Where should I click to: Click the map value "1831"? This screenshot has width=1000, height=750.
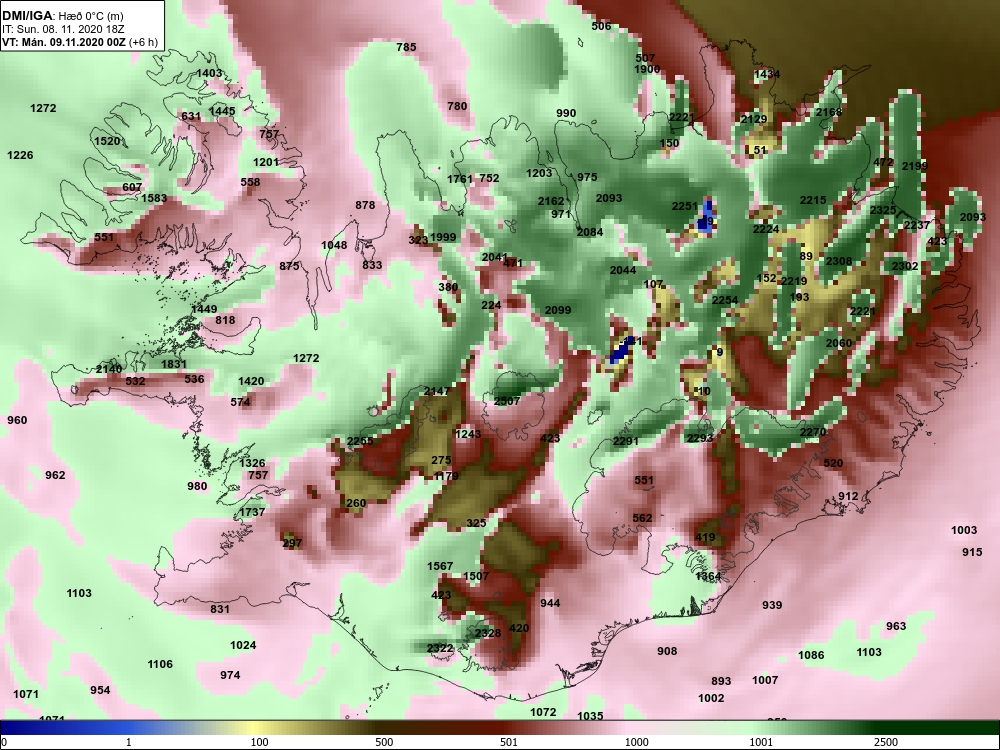click(x=174, y=364)
